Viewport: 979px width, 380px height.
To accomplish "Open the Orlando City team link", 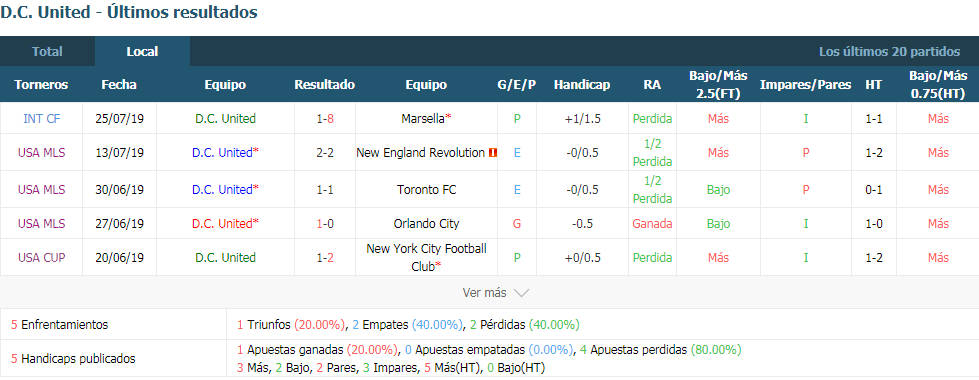I will point(426,223).
